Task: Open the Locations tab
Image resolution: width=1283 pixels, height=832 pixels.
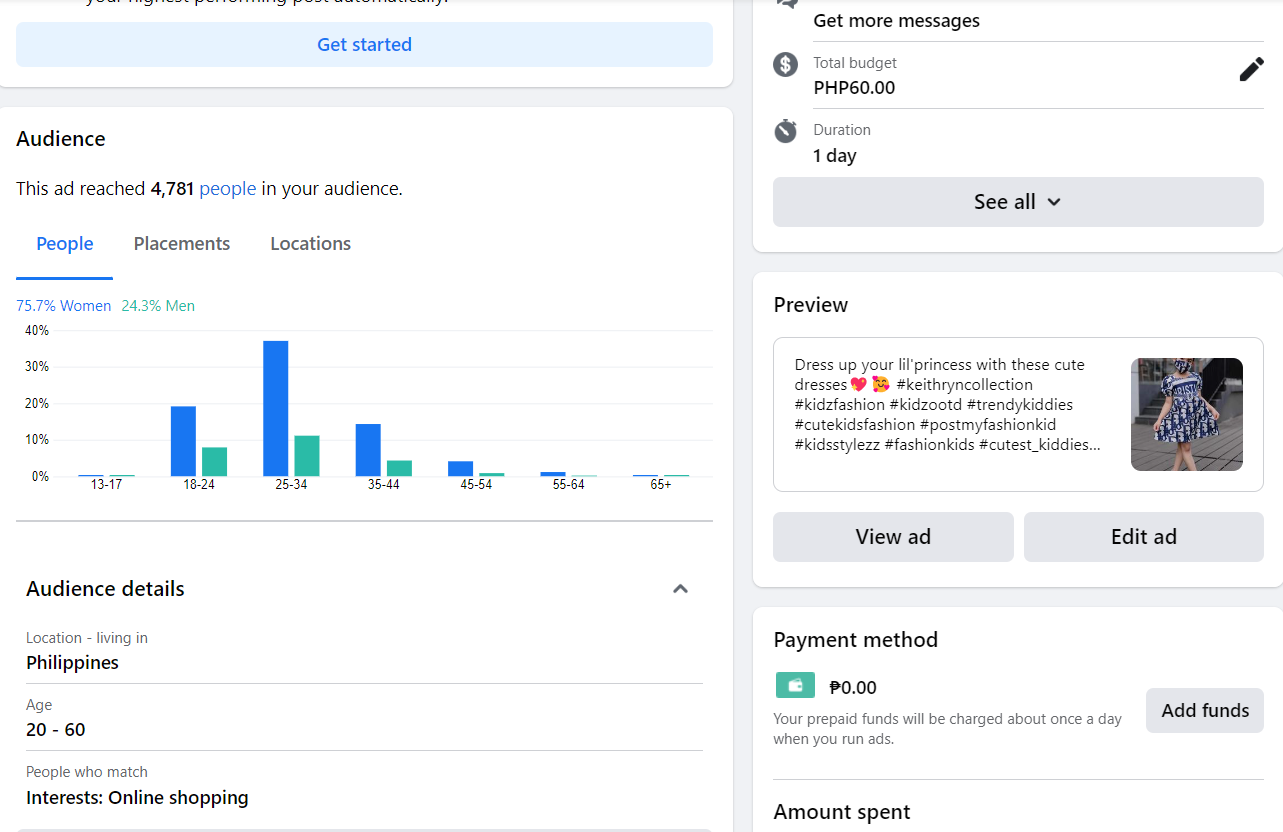Action: (x=310, y=244)
